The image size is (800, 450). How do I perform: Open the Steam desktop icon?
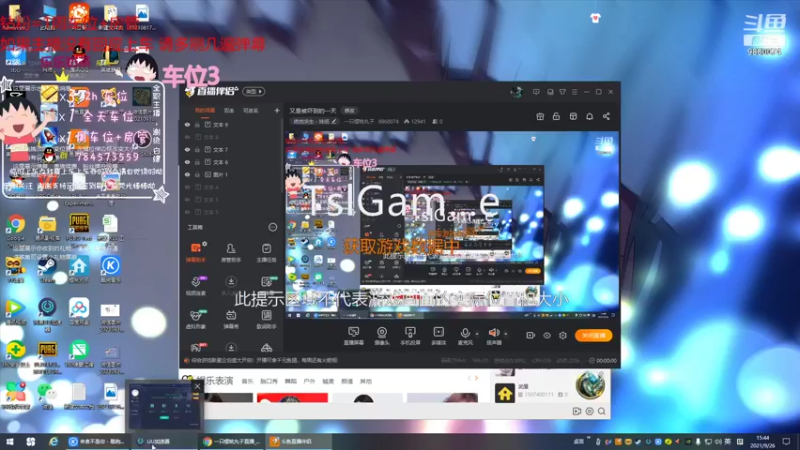pos(47,270)
